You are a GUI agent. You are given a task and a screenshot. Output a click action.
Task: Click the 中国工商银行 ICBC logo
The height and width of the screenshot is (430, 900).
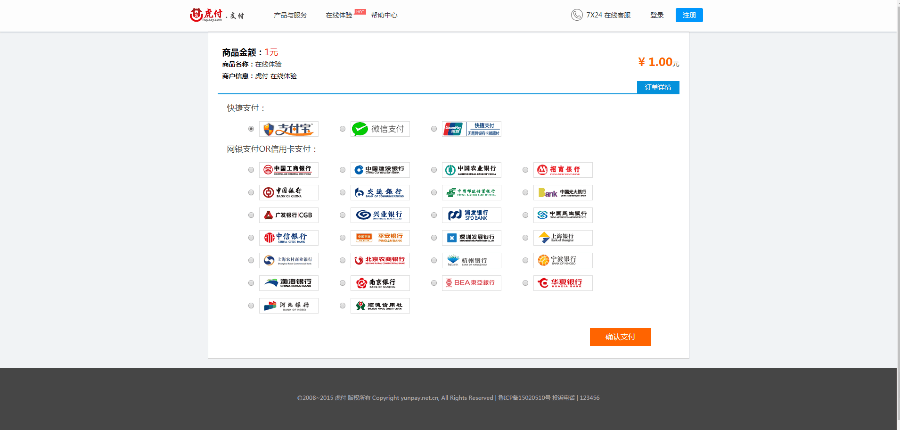tap(289, 170)
